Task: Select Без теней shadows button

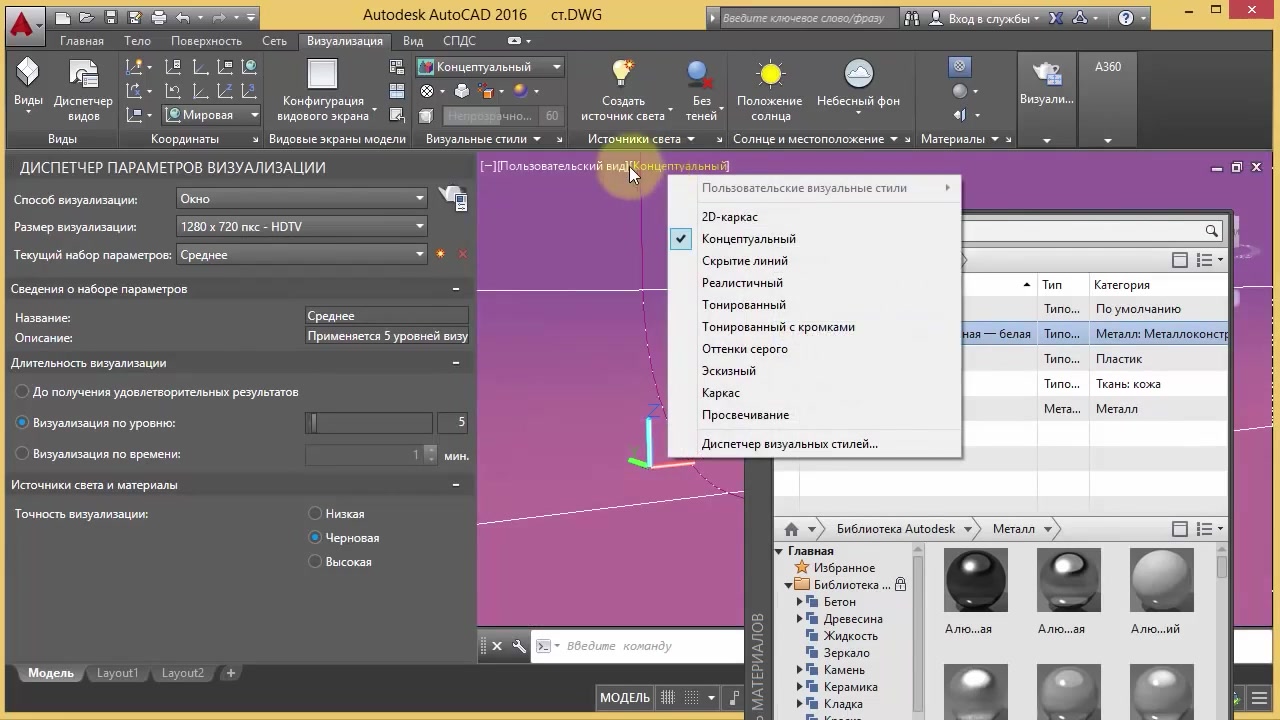Action: (702, 89)
